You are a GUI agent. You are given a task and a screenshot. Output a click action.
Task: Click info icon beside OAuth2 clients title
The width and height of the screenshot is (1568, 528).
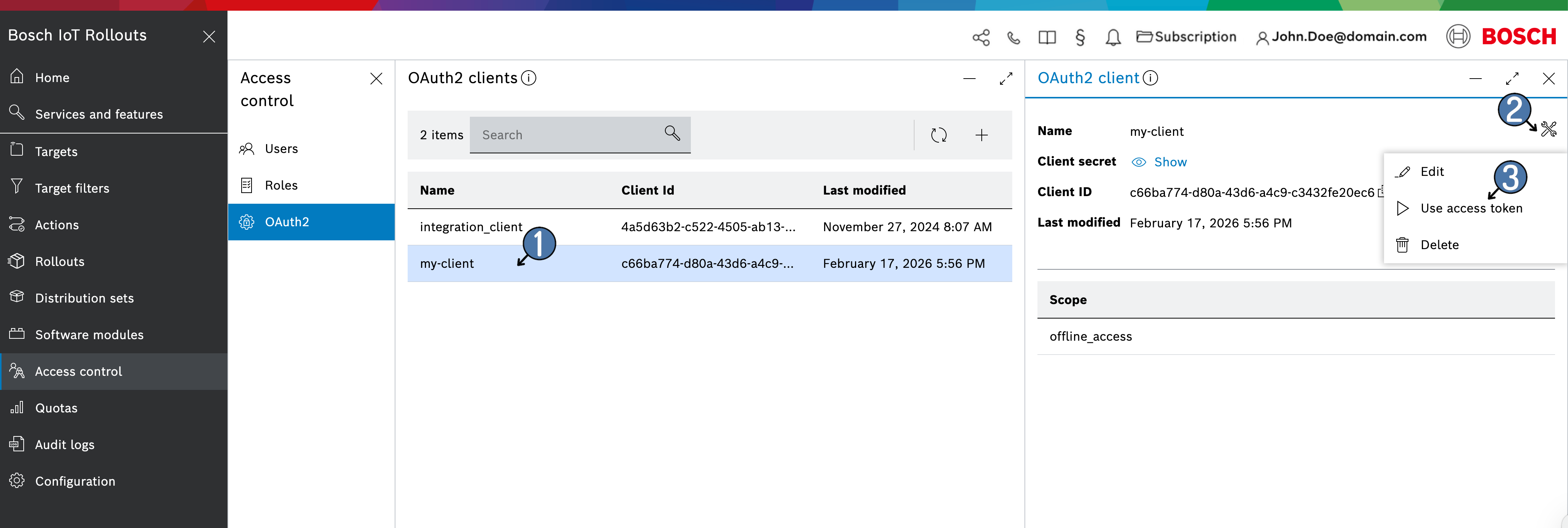point(529,78)
